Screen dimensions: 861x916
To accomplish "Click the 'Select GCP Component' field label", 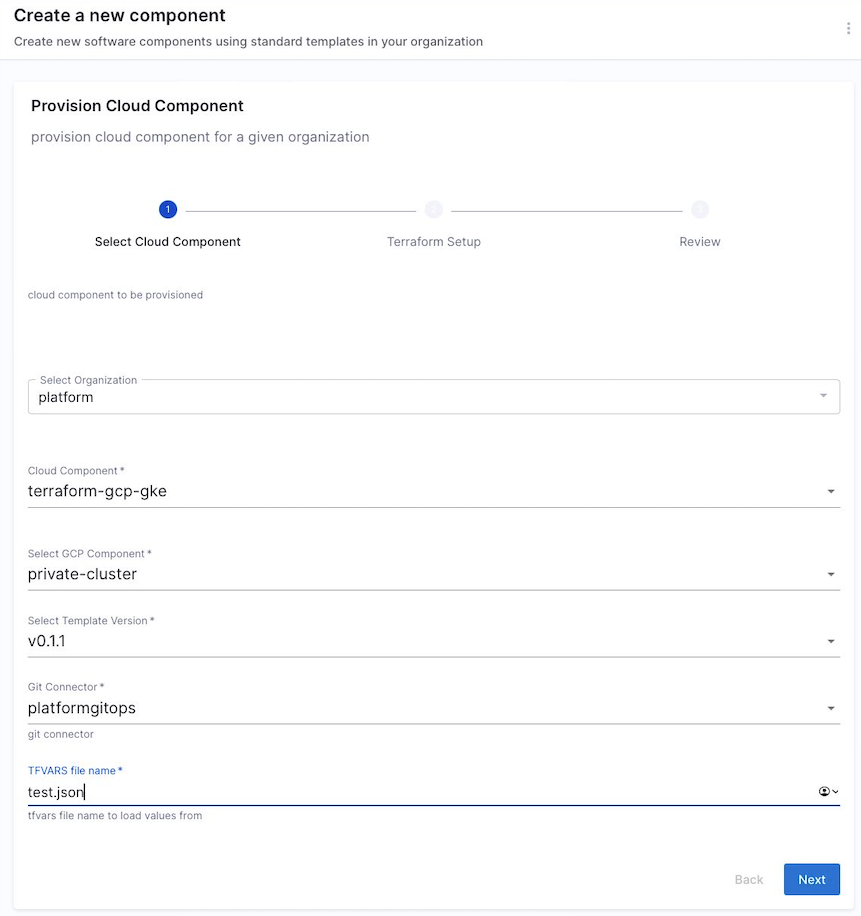I will tap(89, 554).
